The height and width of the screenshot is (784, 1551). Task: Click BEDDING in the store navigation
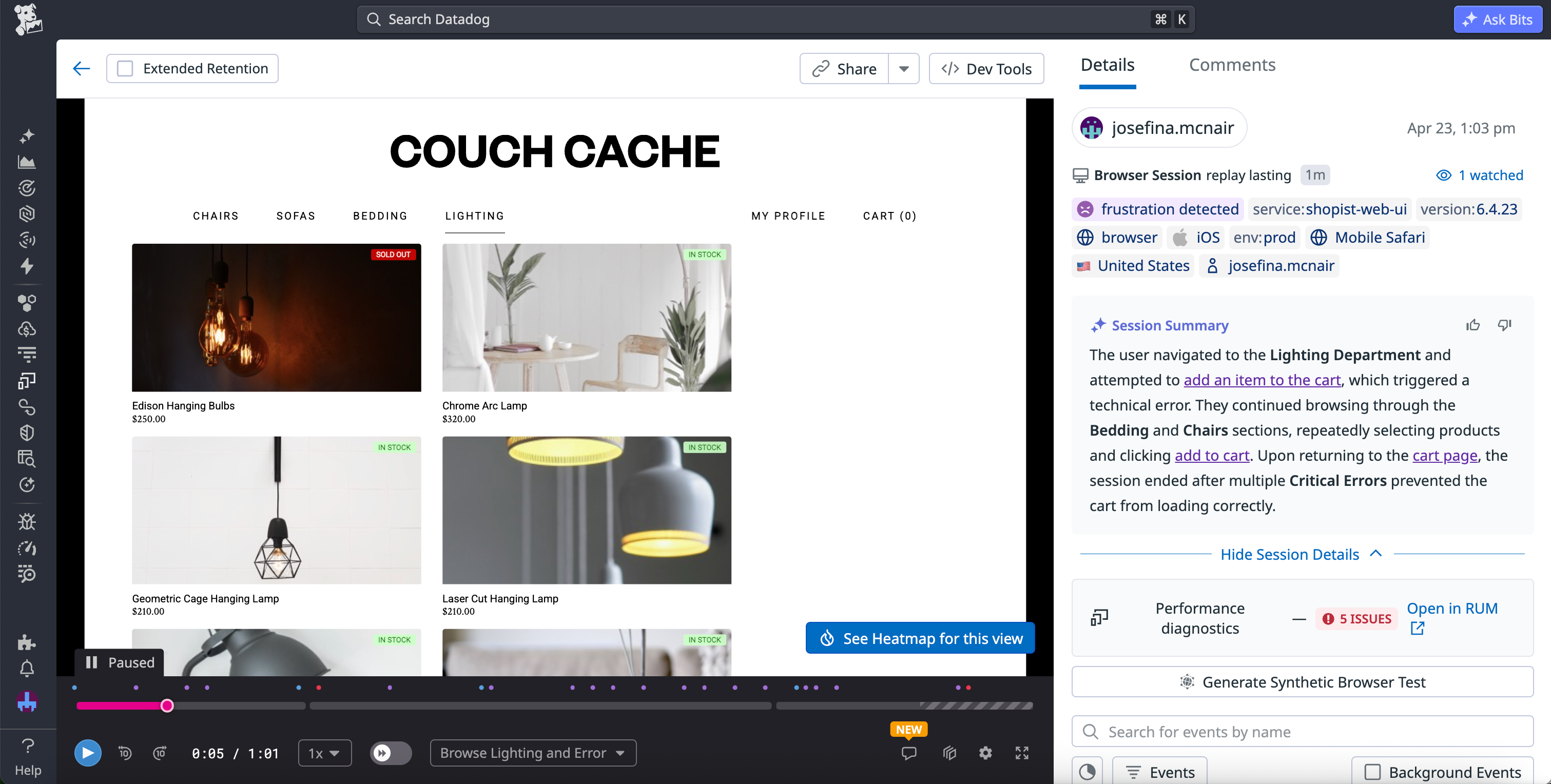tap(380, 215)
